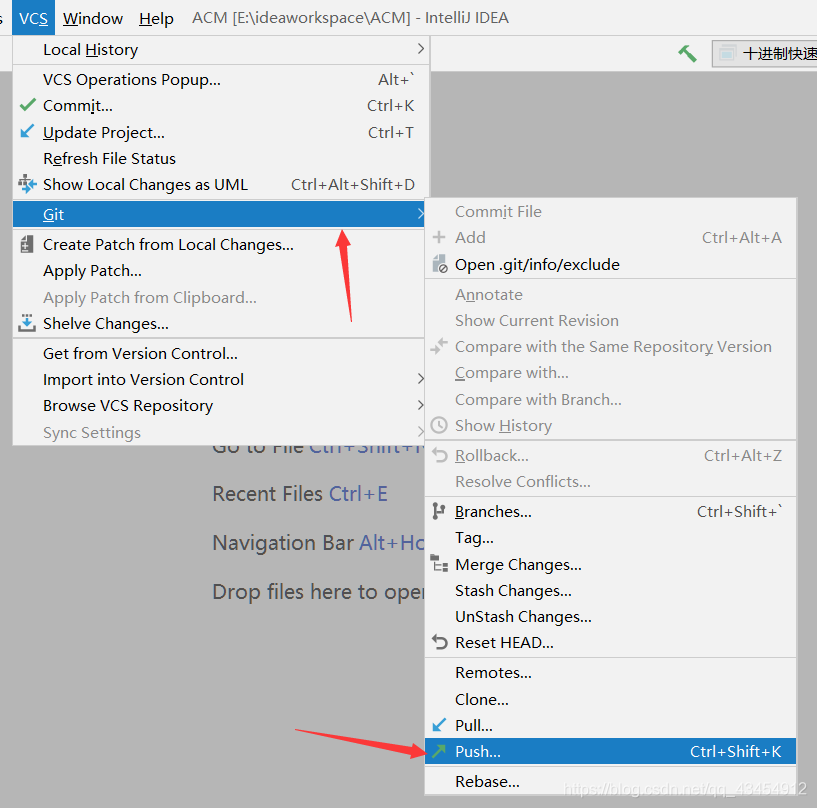Select Commit with the green checkmark icon
Screen dimensions: 817x808
pyautogui.click(x=75, y=105)
